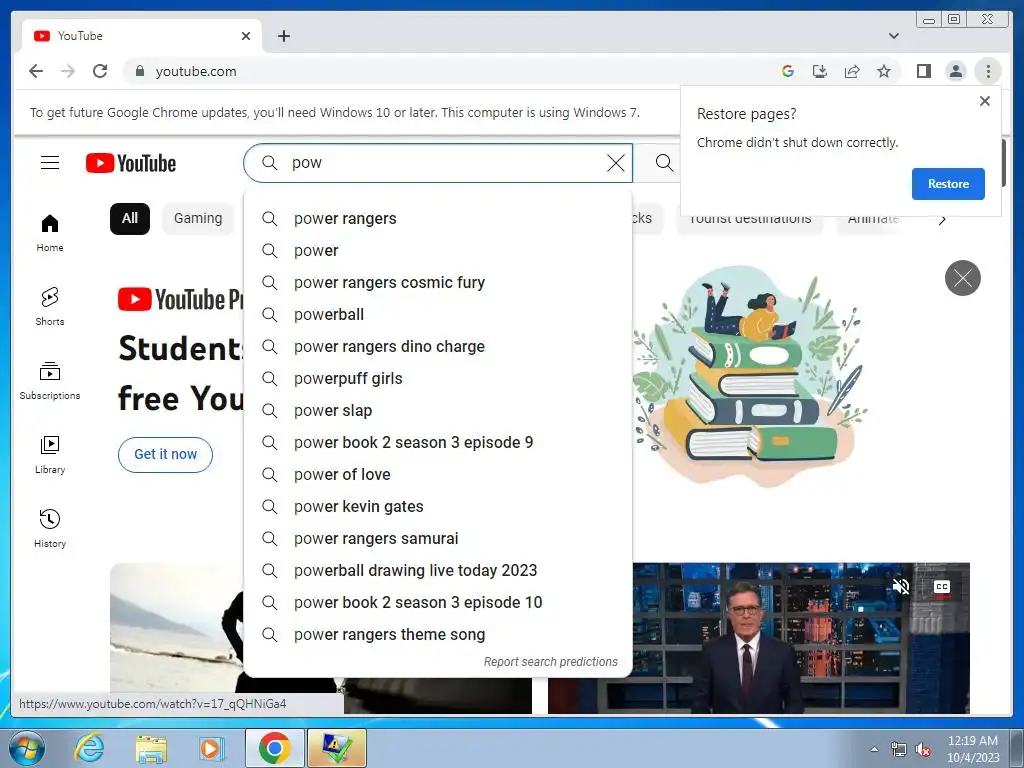Reload the page
1024x768 pixels.
pos(100,71)
